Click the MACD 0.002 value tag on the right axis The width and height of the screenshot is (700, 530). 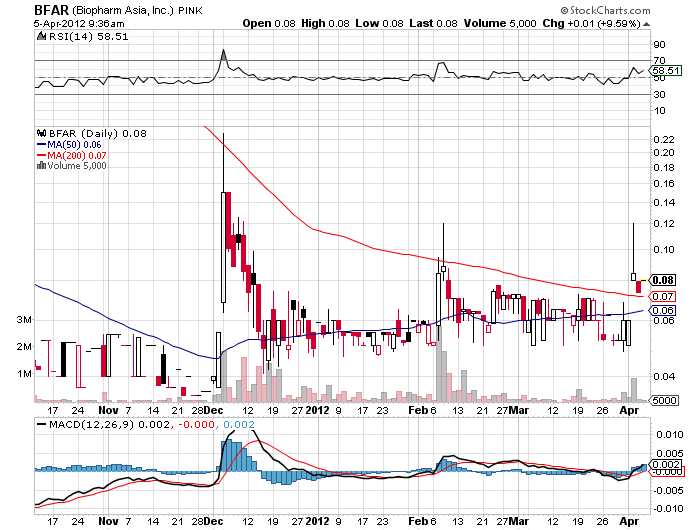tap(665, 464)
